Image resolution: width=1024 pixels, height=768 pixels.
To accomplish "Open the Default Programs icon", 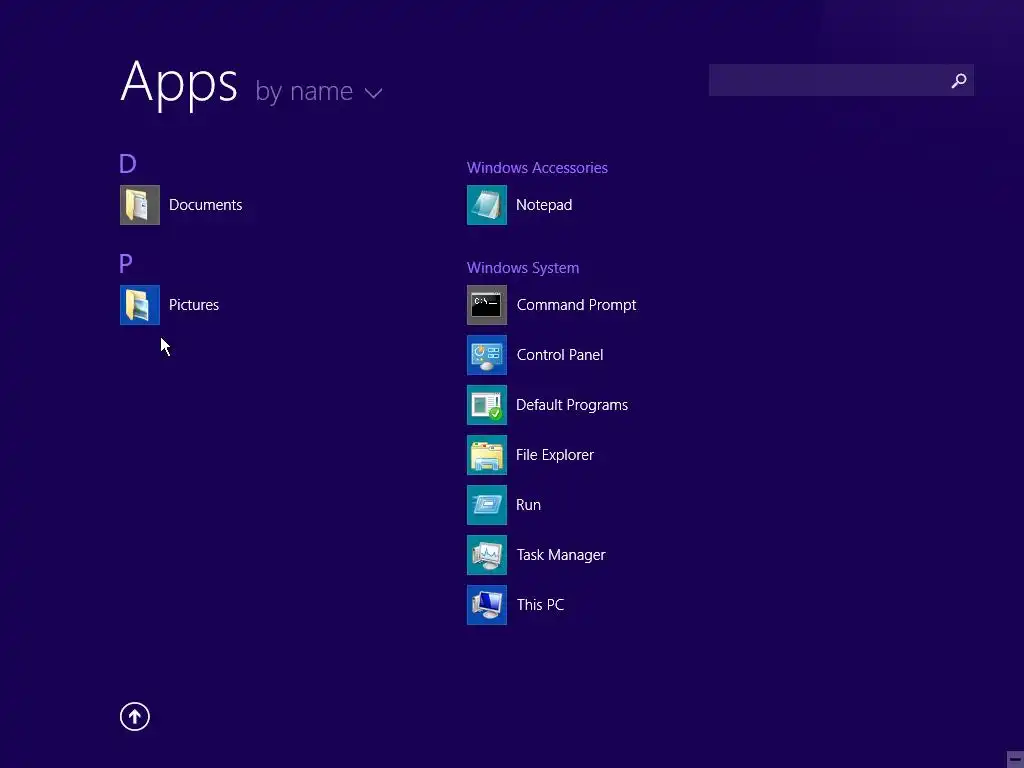I will point(487,405).
